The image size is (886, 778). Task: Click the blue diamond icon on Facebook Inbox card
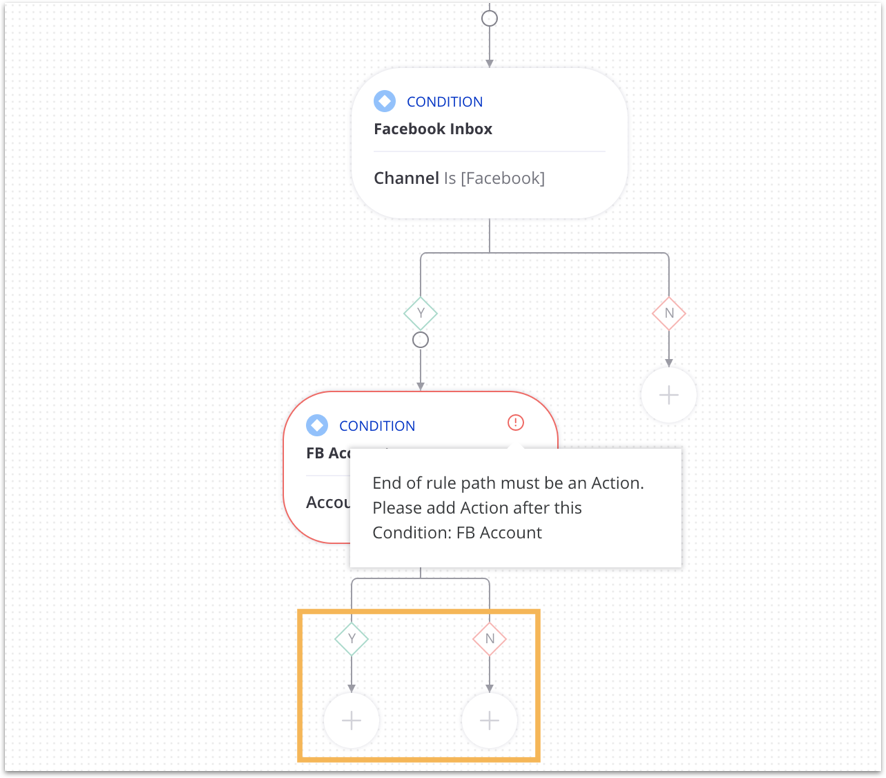coord(385,102)
